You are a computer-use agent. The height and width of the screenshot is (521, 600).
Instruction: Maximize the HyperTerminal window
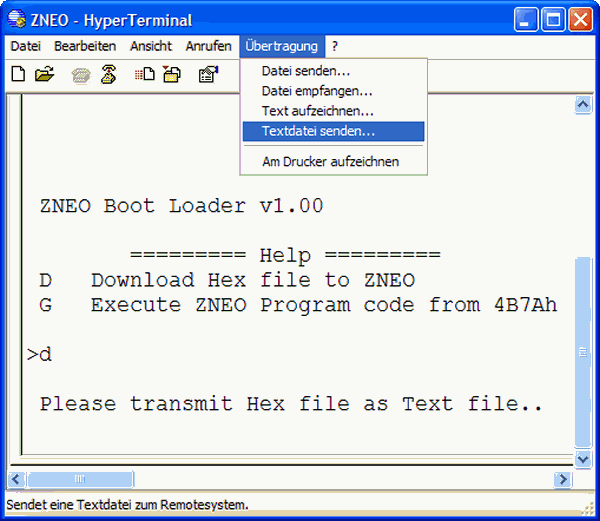553,19
